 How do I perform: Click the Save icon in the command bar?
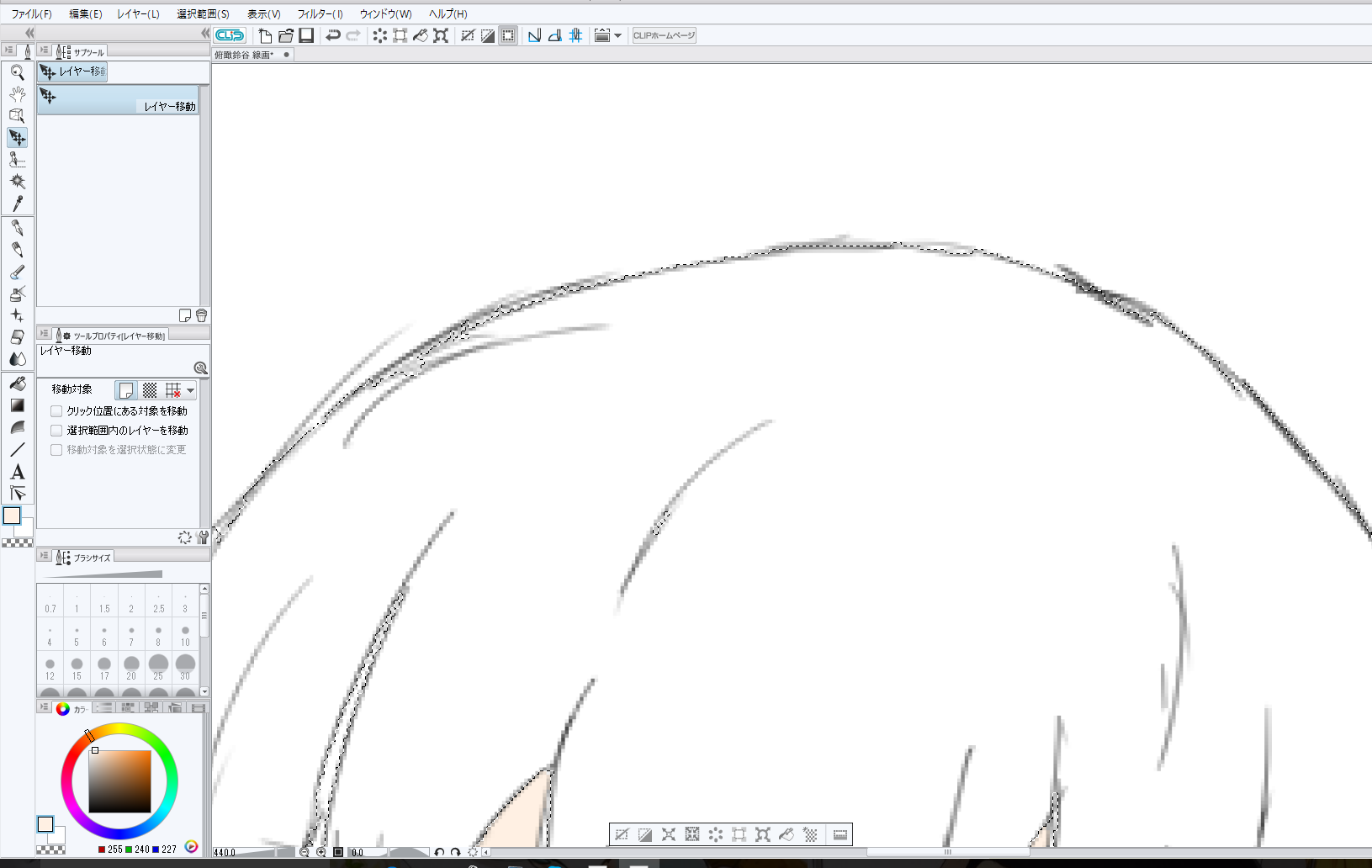pyautogui.click(x=306, y=35)
